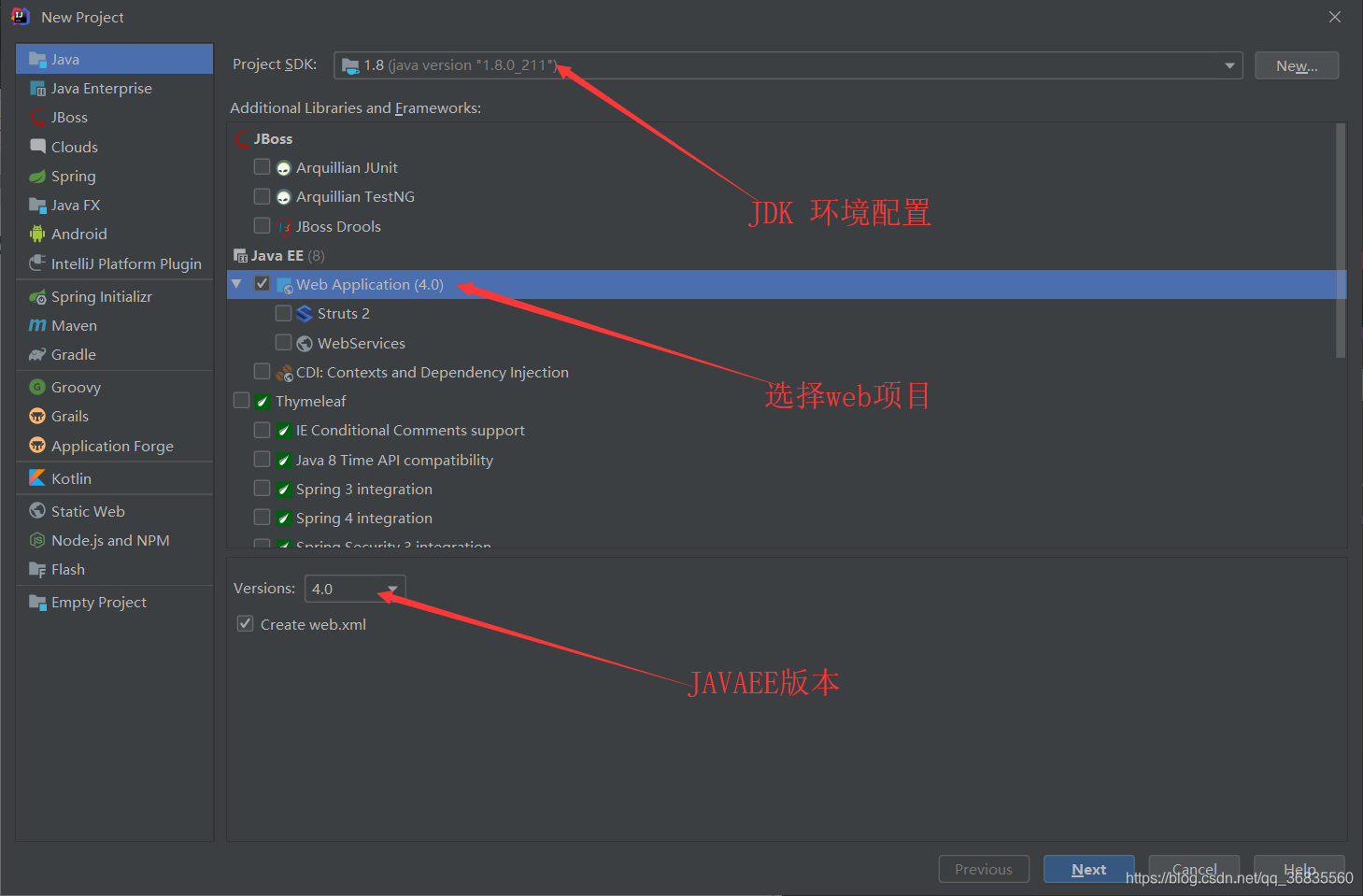
Task: Click the Cancel button
Action: (1194, 869)
